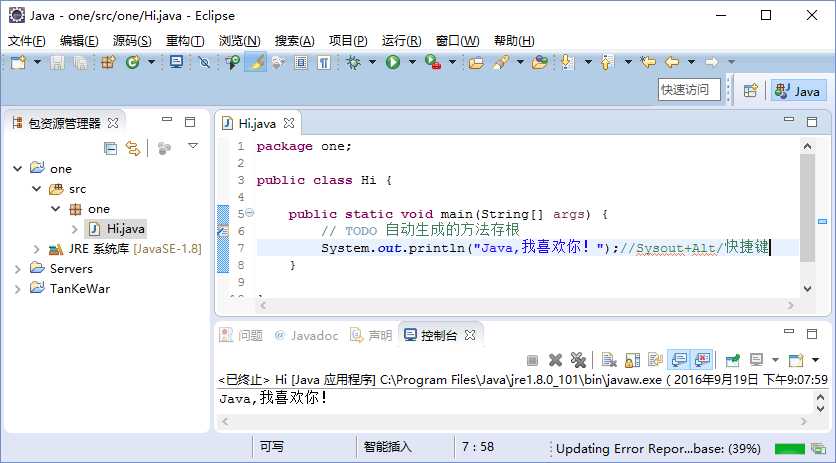The width and height of the screenshot is (836, 463).
Task: Expand the 'TanKeWar' project node
Action: click(x=18, y=289)
